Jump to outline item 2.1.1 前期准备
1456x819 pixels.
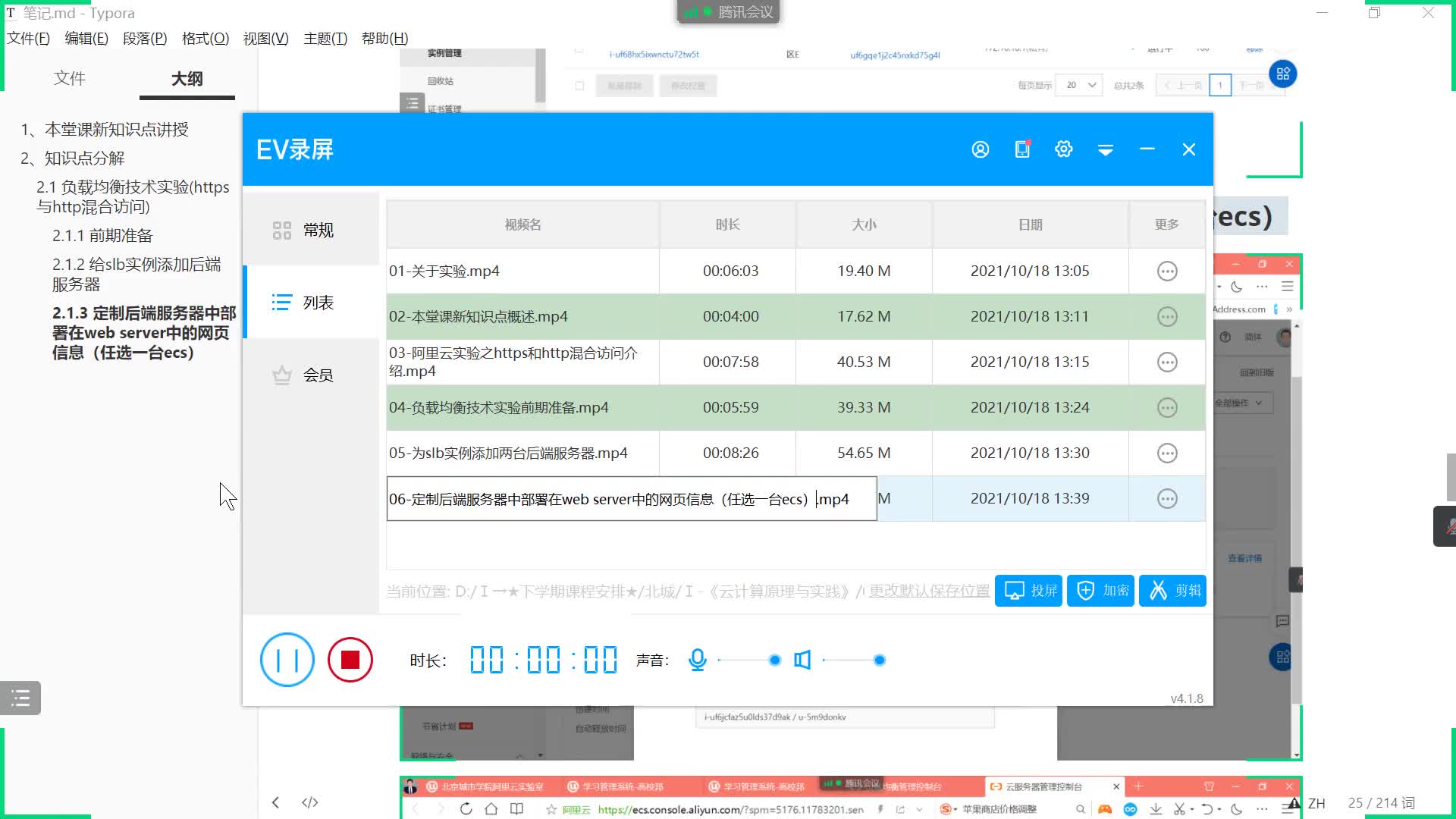pos(102,236)
